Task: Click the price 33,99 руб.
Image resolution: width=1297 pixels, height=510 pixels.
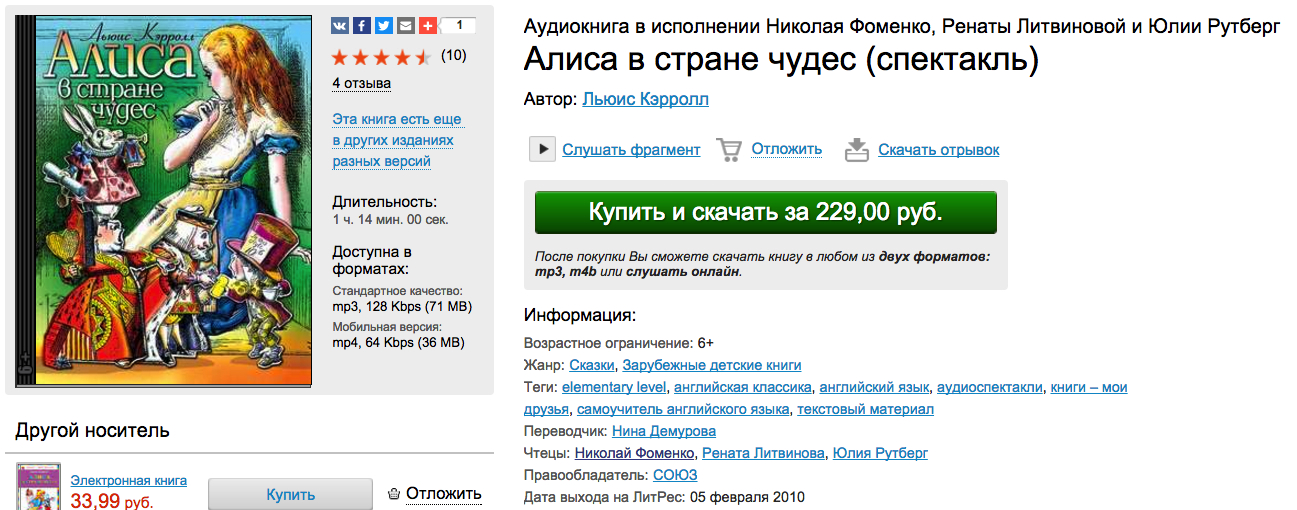Action: (x=112, y=501)
